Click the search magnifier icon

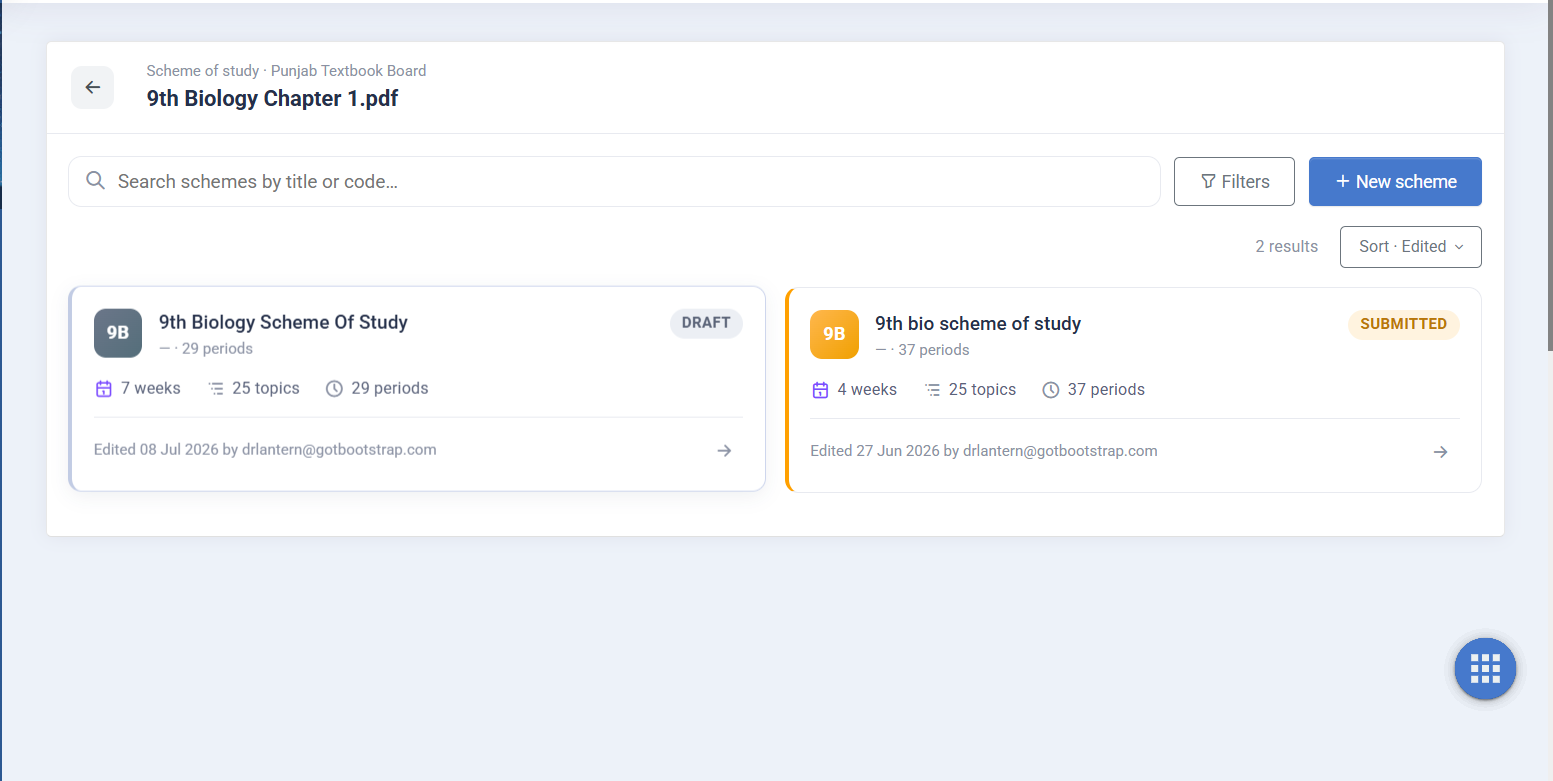click(x=96, y=181)
